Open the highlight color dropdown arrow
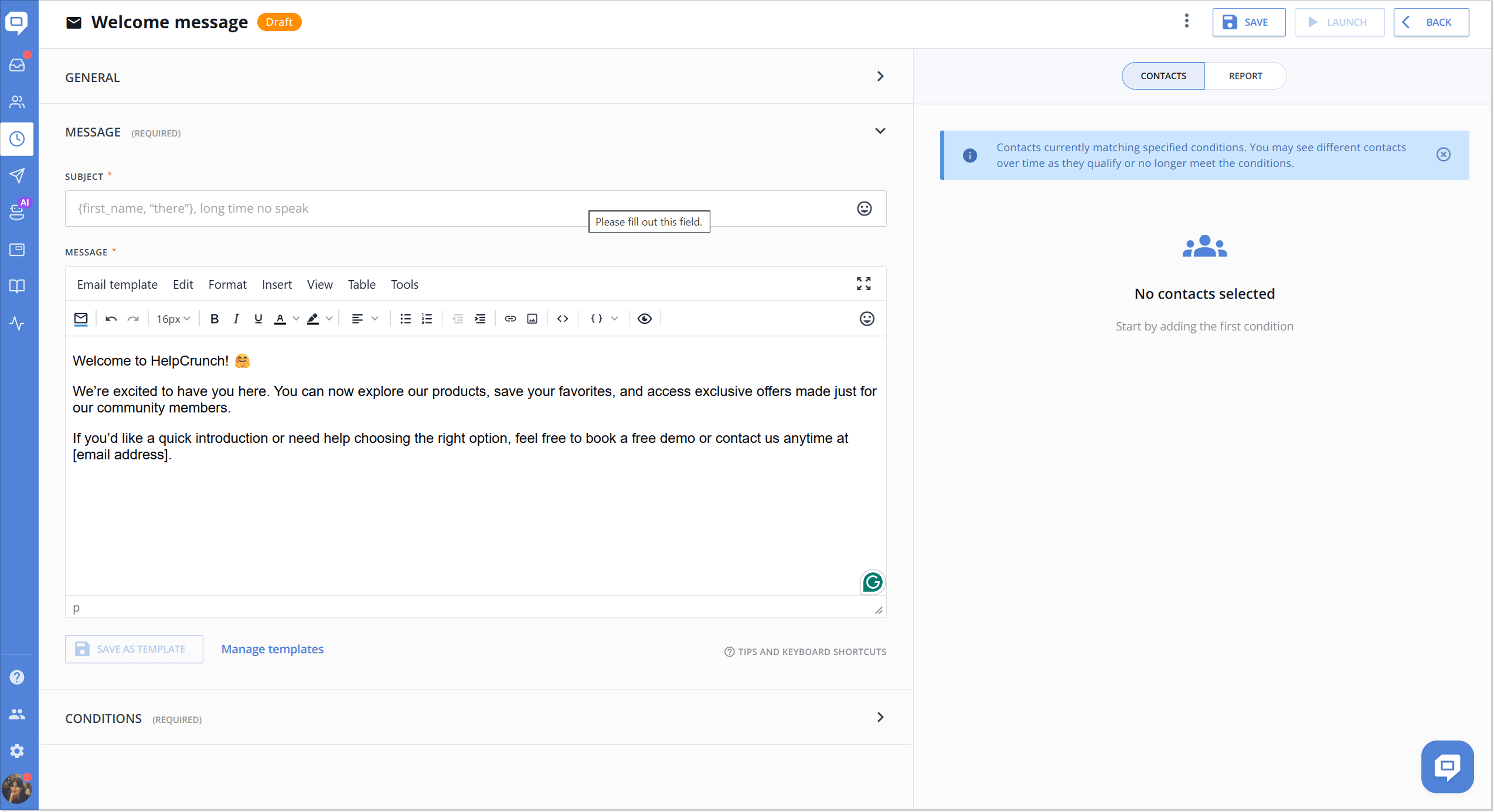1494x812 pixels. pos(329,319)
